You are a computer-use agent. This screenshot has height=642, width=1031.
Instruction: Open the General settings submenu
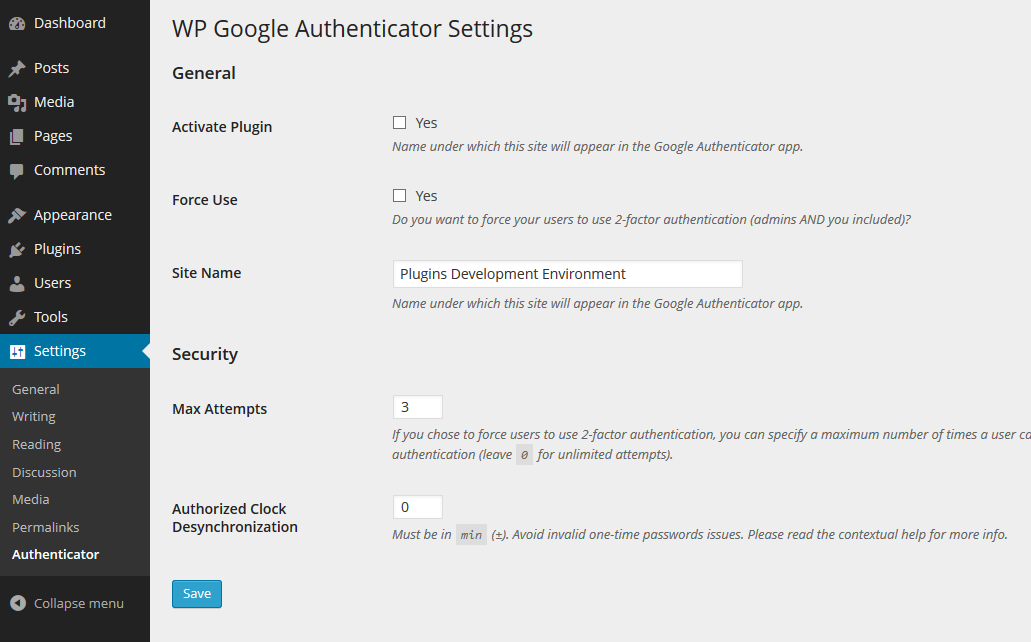click(x=36, y=389)
